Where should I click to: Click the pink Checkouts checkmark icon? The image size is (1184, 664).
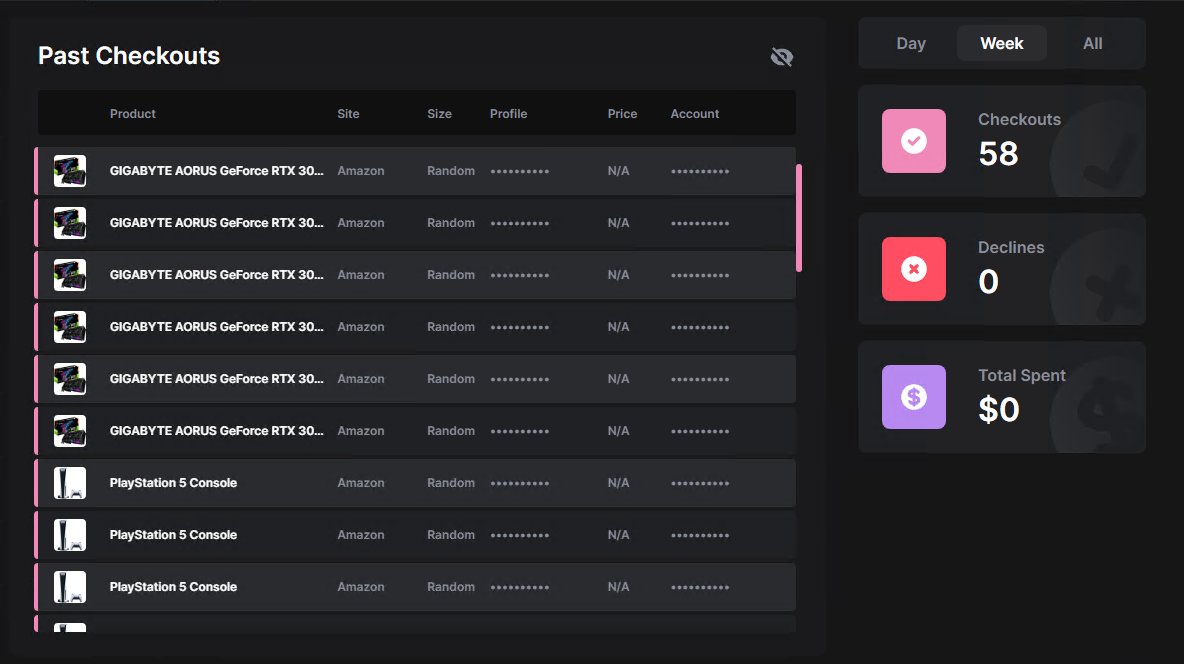point(914,141)
